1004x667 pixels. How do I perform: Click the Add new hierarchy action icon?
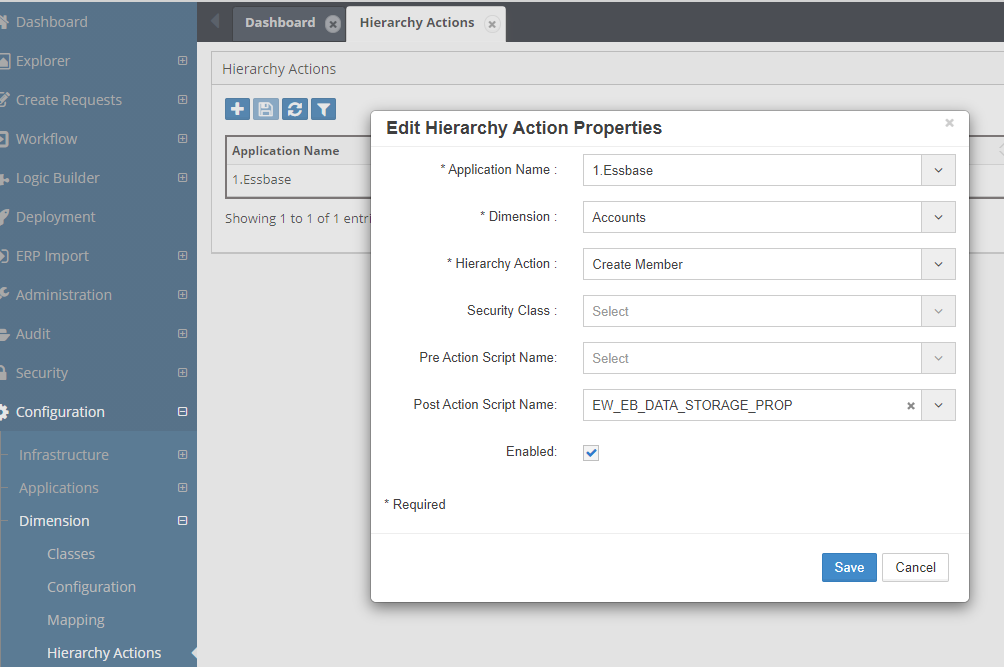(237, 108)
